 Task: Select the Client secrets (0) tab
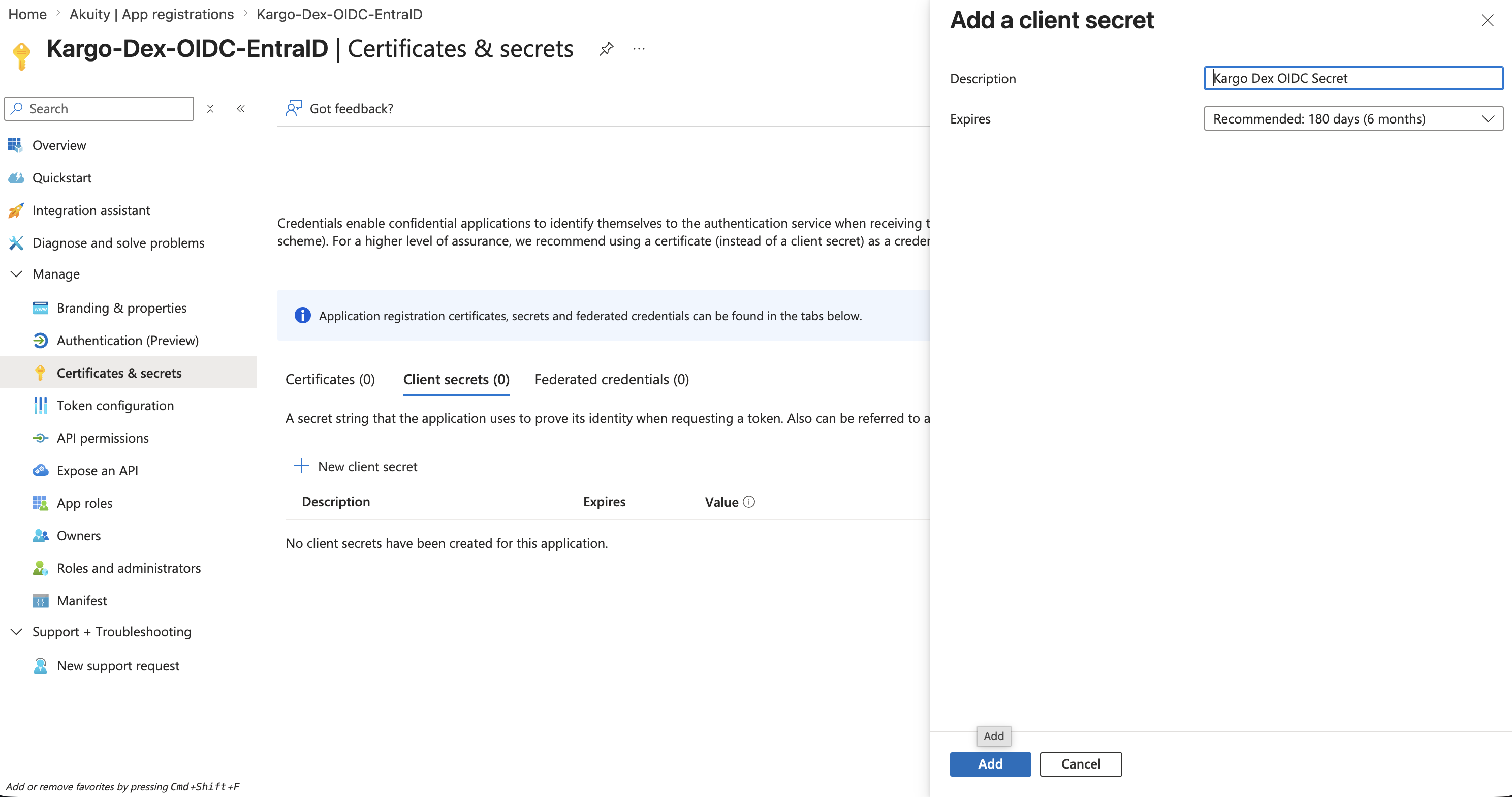[456, 379]
